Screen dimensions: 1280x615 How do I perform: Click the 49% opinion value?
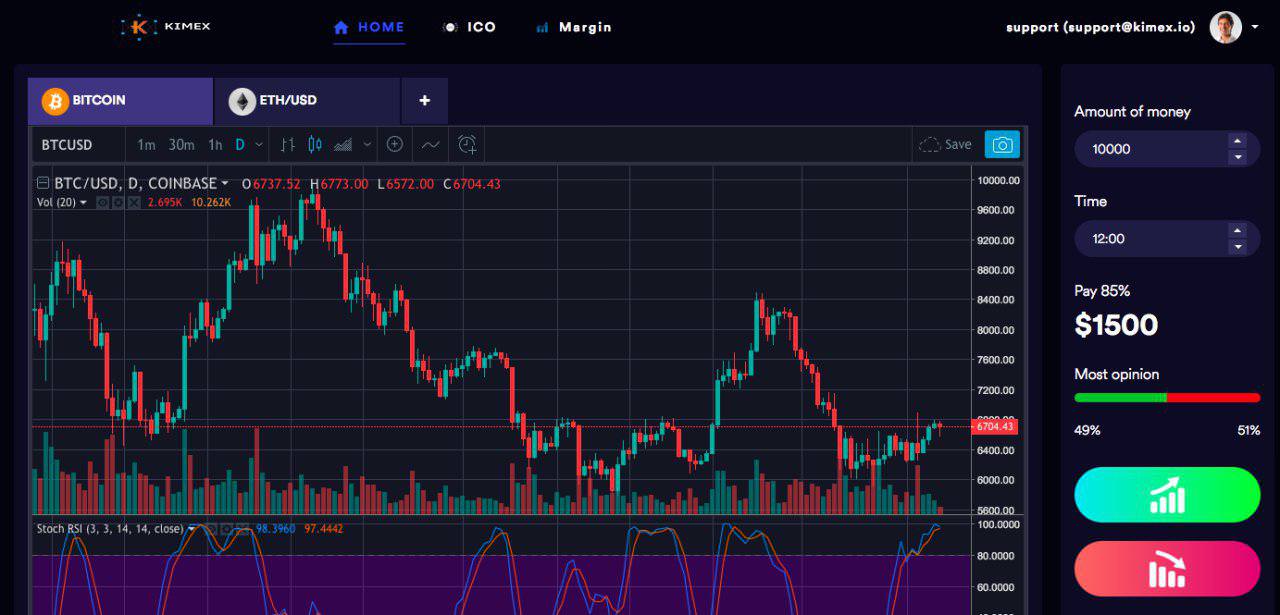coord(1087,430)
